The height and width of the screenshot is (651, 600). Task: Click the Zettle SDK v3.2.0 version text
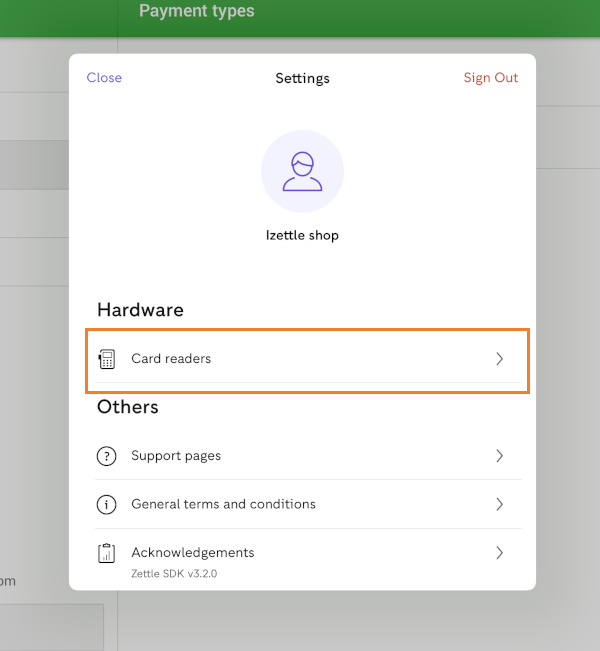pyautogui.click(x=174, y=574)
